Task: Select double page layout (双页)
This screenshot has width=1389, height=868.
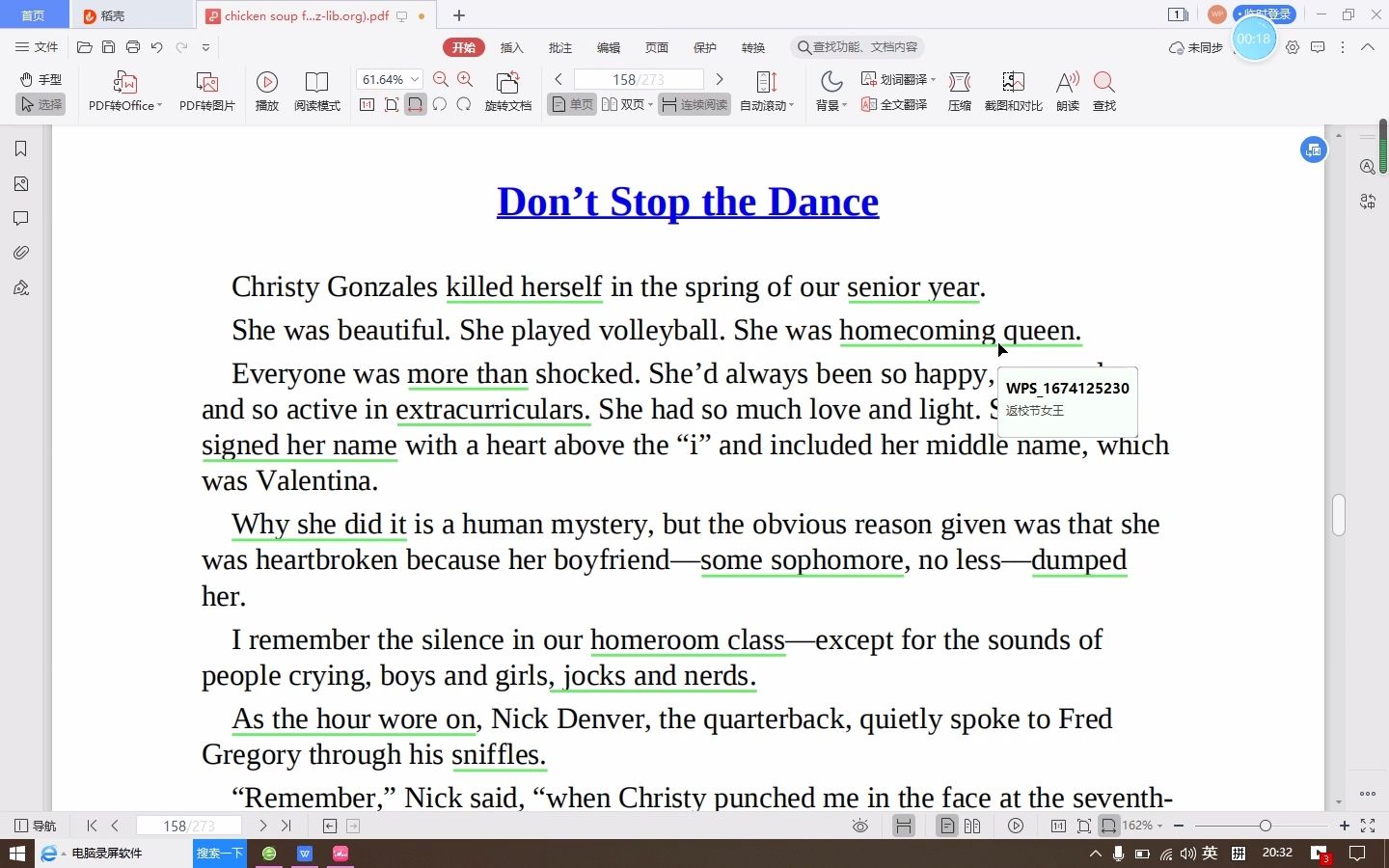Action: [x=627, y=104]
